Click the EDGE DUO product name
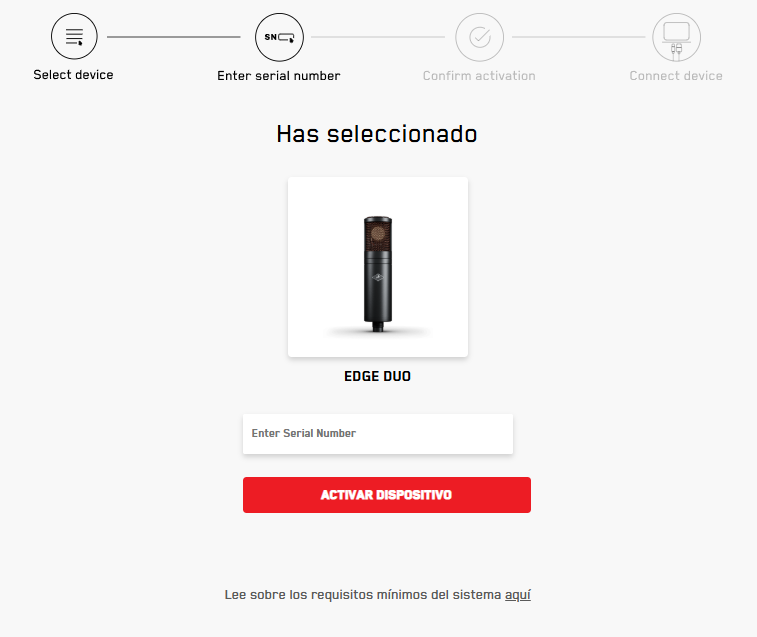Screen dimensions: 757x637 [378, 376]
